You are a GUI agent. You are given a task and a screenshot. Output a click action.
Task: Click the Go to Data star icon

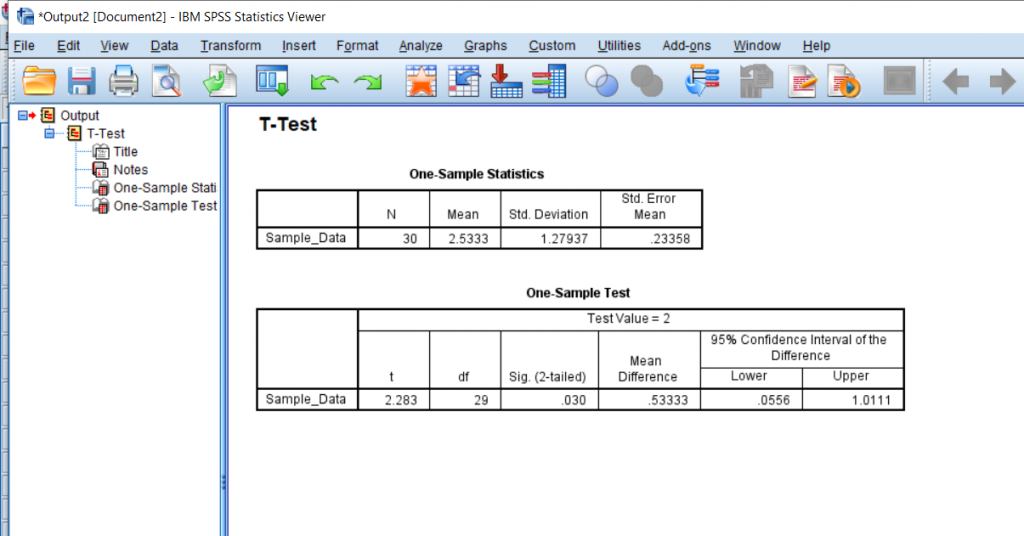(421, 82)
